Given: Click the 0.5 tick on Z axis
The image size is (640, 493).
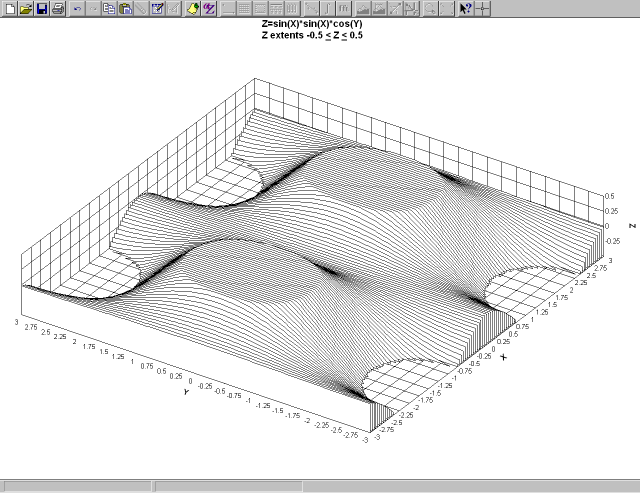Looking at the screenshot, I should point(609,196).
